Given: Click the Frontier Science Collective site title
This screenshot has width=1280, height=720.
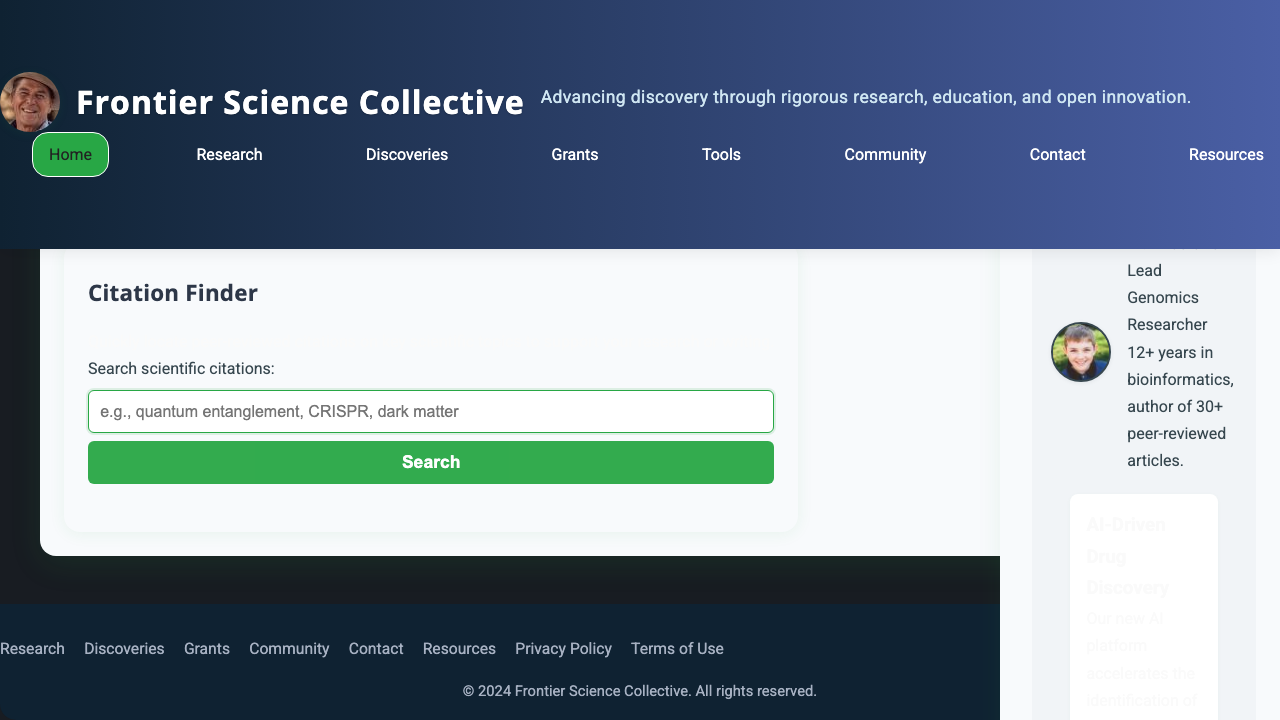Looking at the screenshot, I should tap(300, 102).
